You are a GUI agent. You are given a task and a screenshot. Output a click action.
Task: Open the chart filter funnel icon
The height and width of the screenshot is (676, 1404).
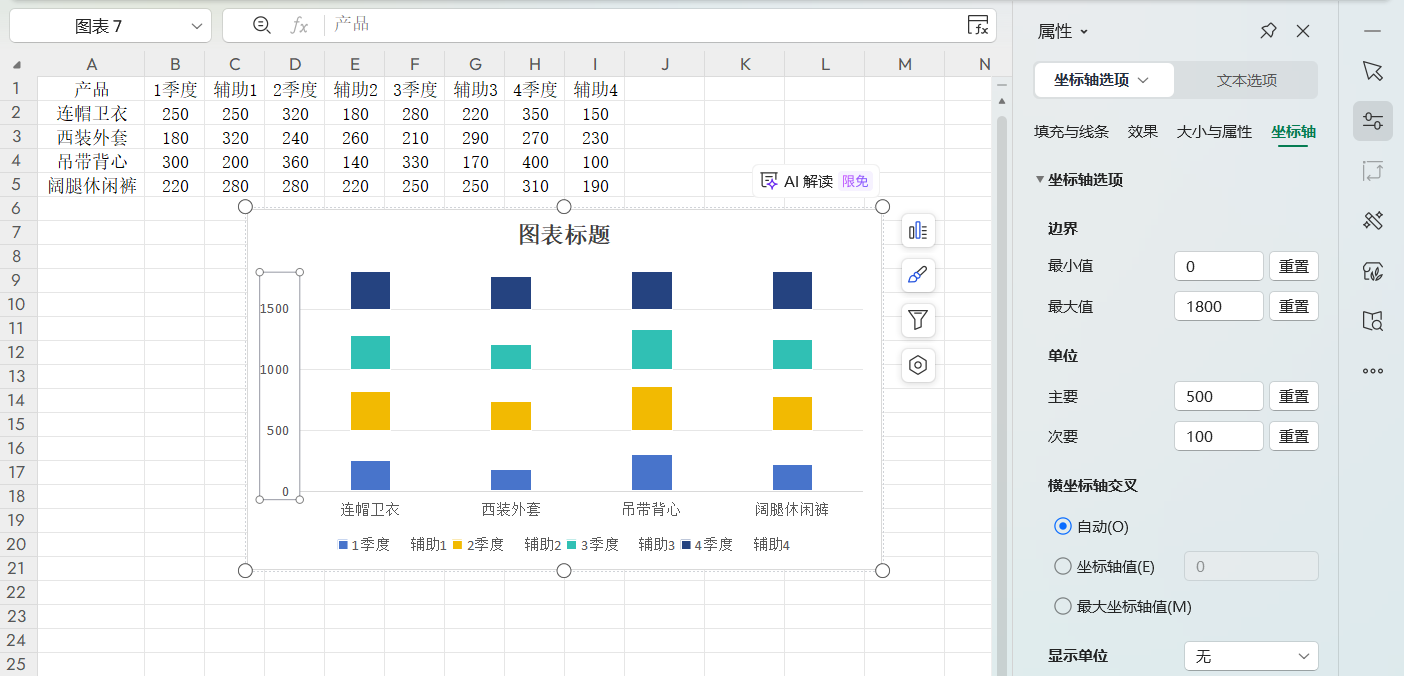click(917, 320)
